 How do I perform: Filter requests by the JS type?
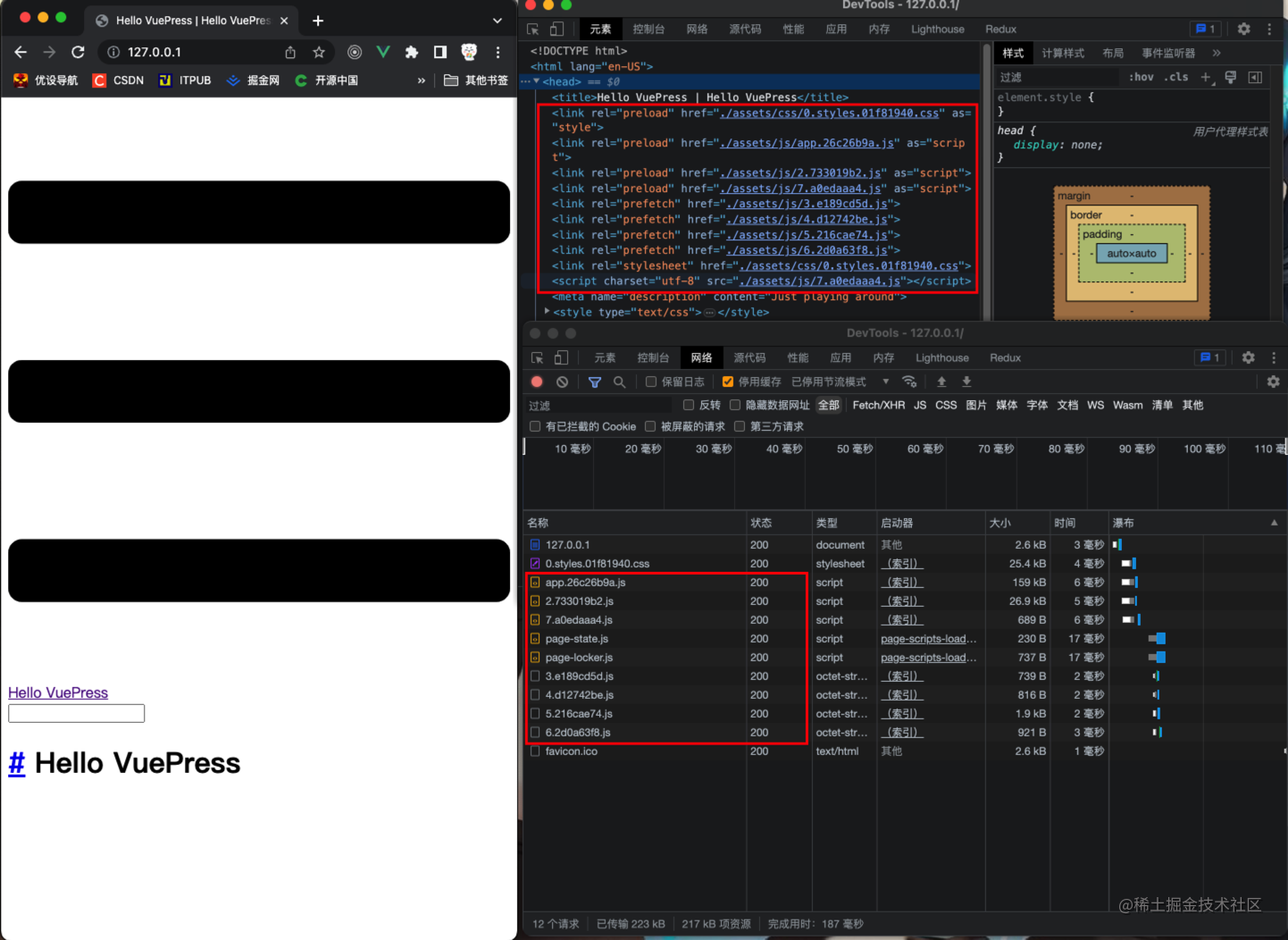tap(920, 405)
